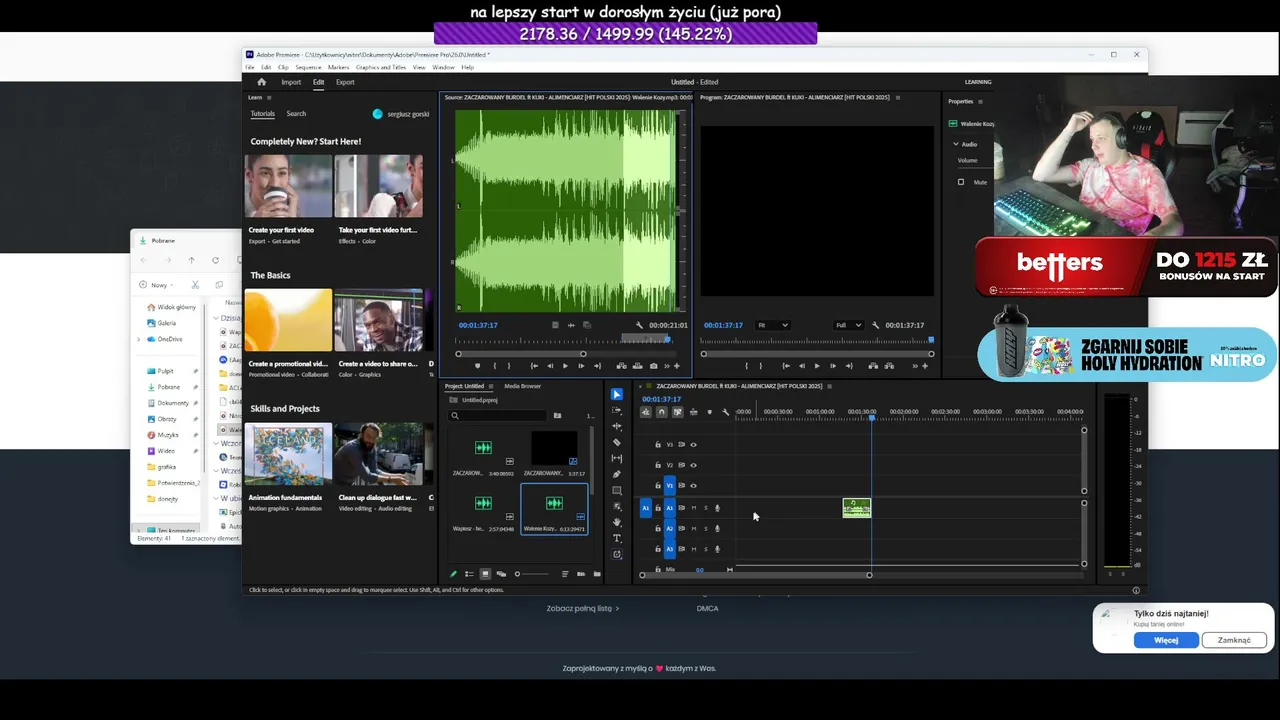Select the Hand tool
The height and width of the screenshot is (720, 1280).
coord(617,522)
